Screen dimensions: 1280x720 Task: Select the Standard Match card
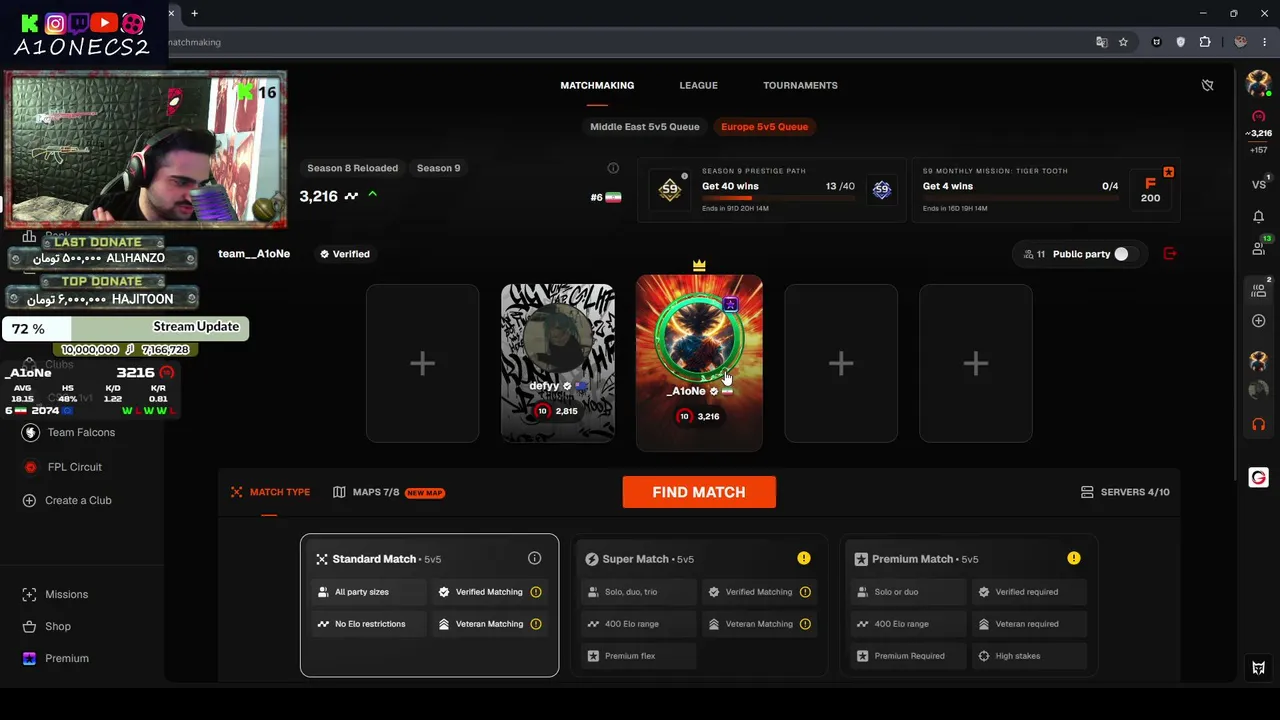(429, 605)
